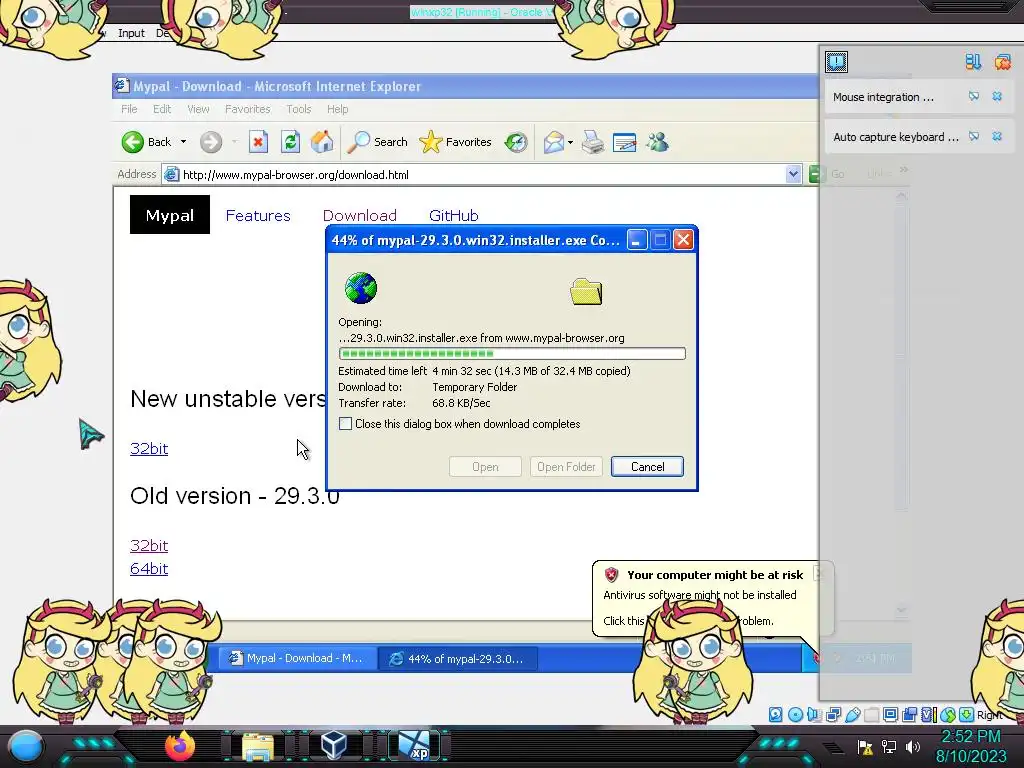
Task: Click the Mypal black logo button
Action: tap(170, 215)
